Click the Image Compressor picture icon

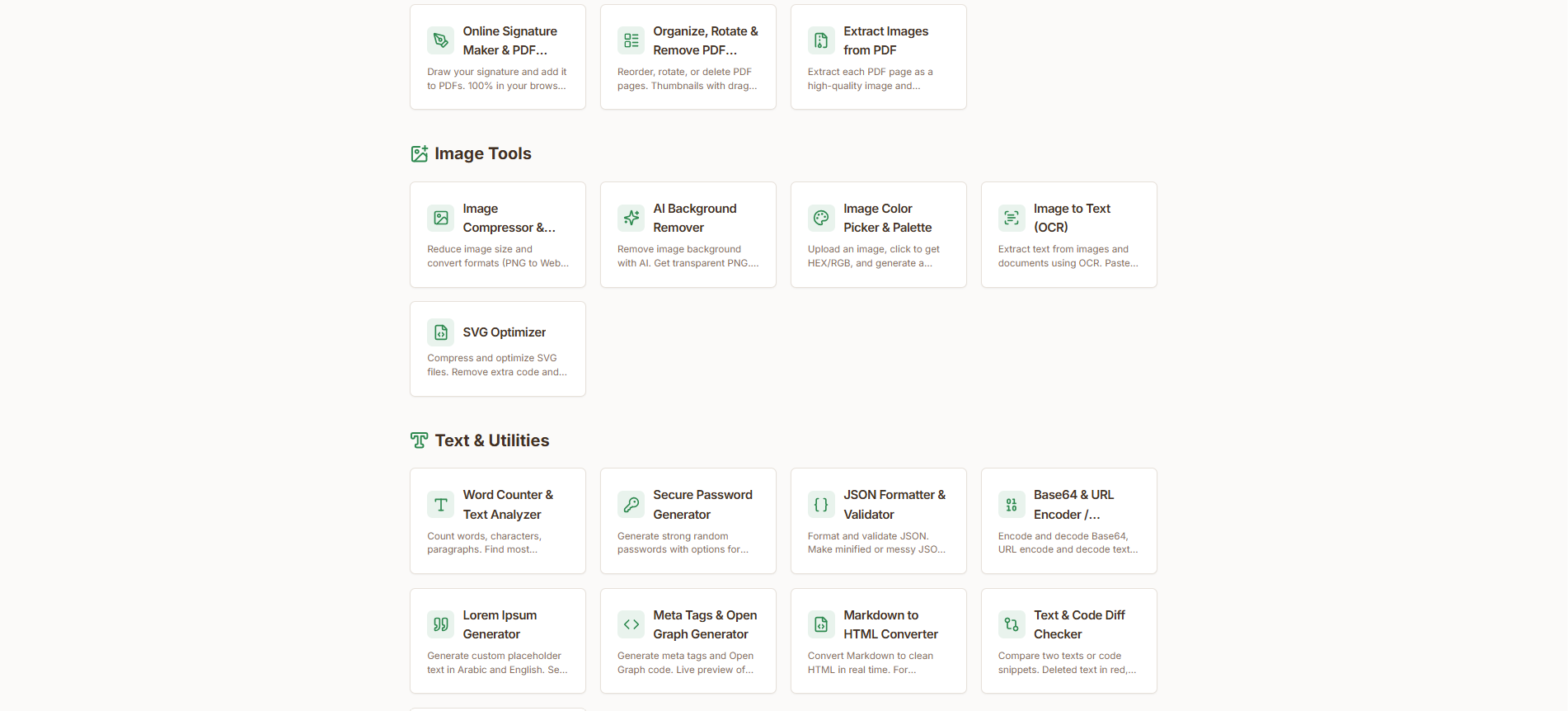pyautogui.click(x=441, y=218)
